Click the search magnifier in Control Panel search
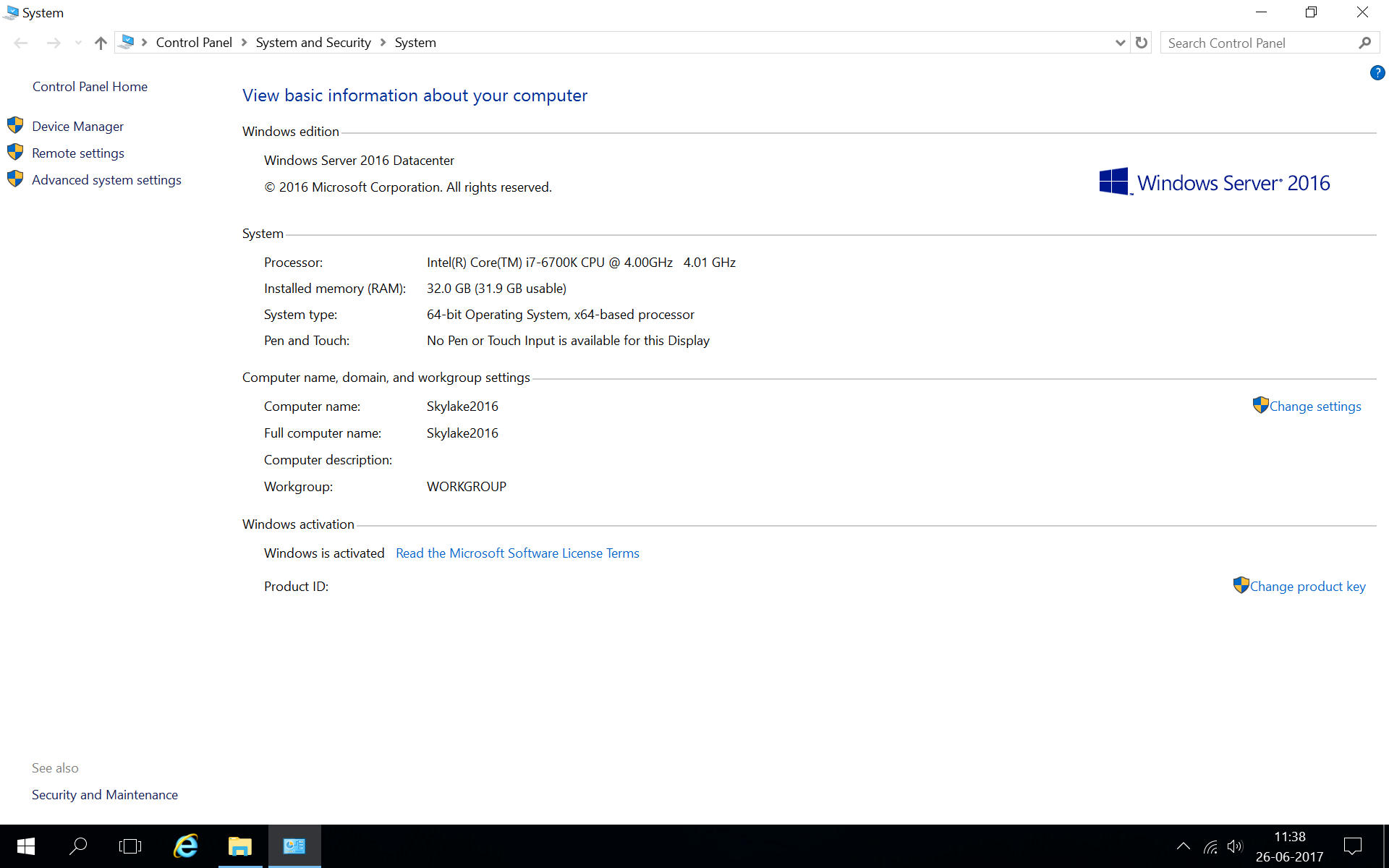The width and height of the screenshot is (1389, 868). 1366,43
